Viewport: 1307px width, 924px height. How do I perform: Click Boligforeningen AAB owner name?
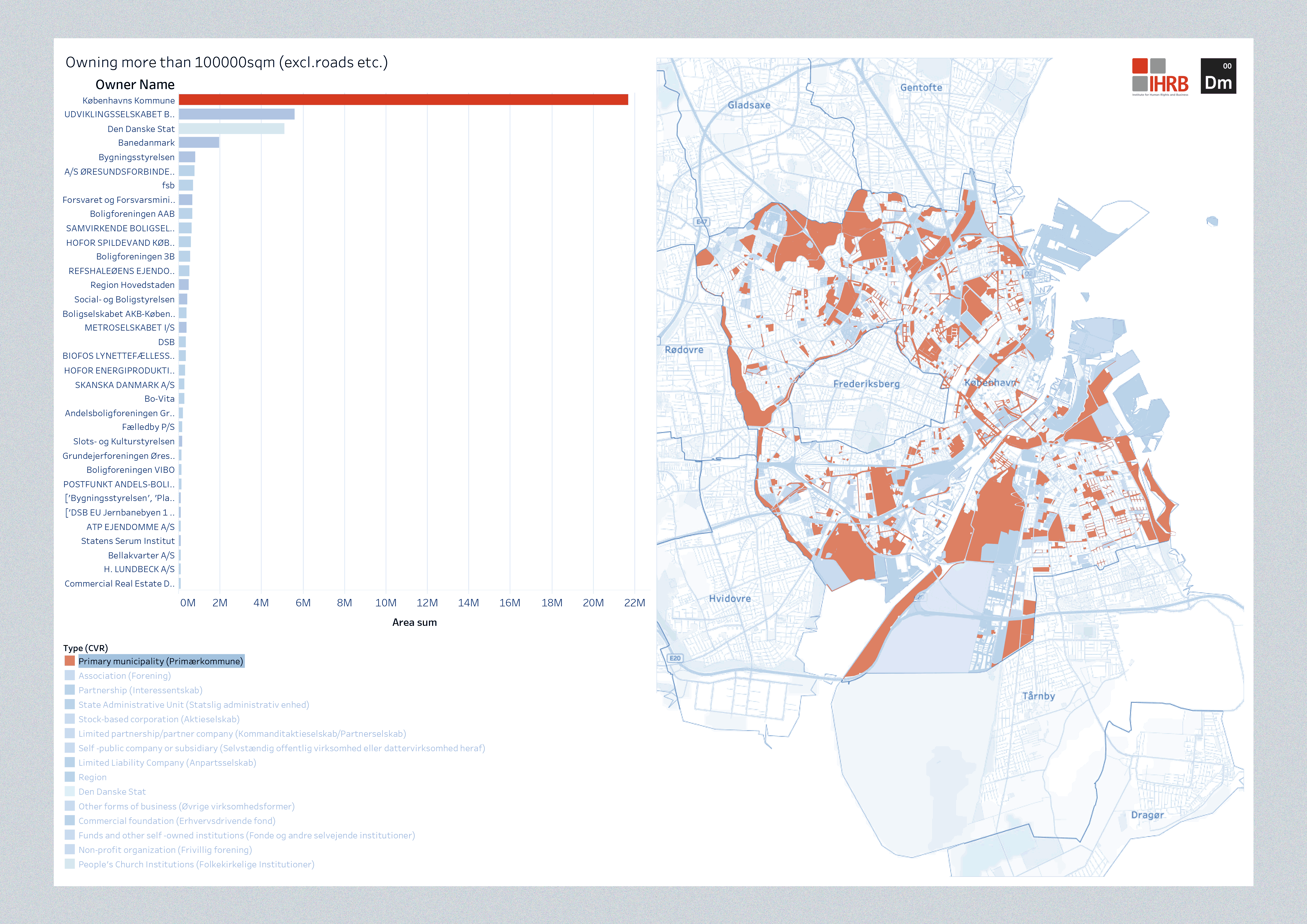click(x=133, y=214)
